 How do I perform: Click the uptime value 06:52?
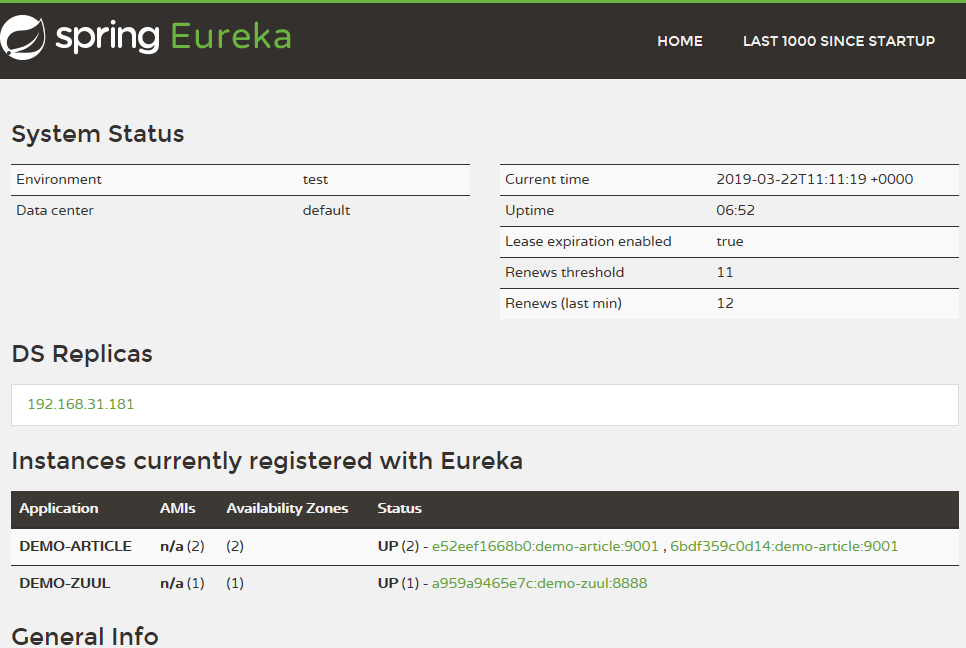click(736, 211)
